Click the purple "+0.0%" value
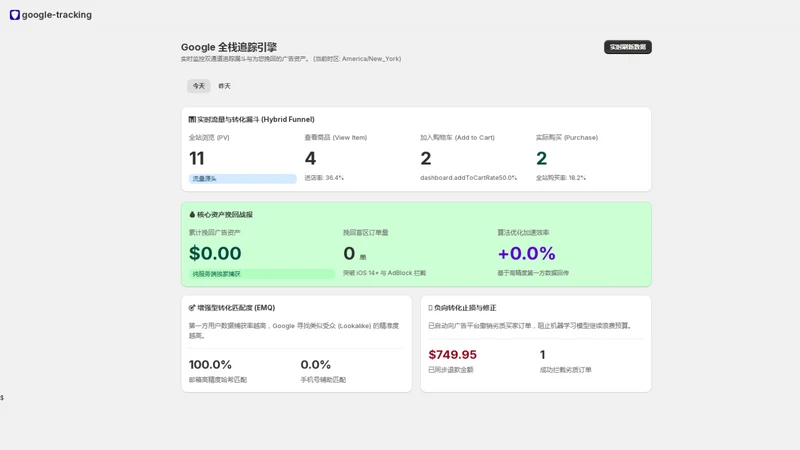The width and height of the screenshot is (800, 450). coord(527,253)
